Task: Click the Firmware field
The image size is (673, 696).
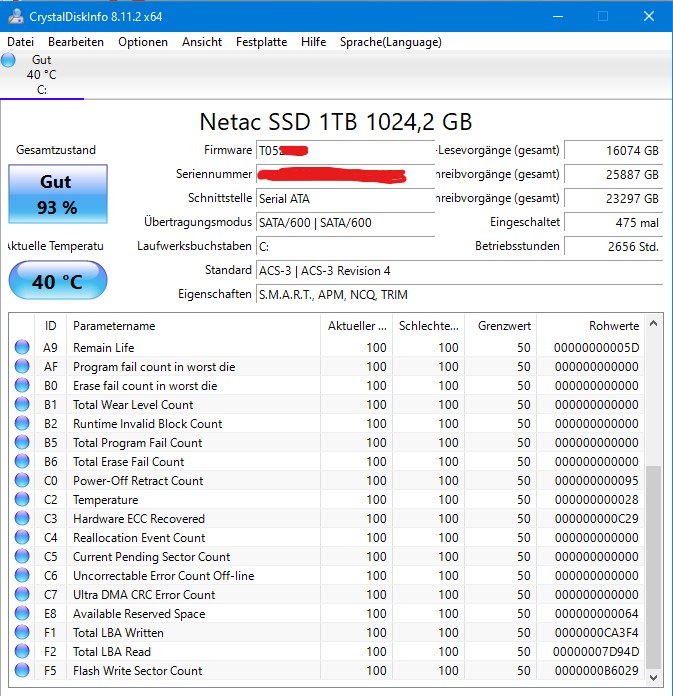Action: 345,150
